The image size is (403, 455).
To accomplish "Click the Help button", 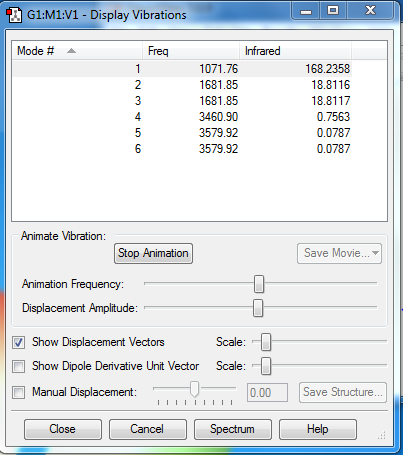I will (318, 429).
